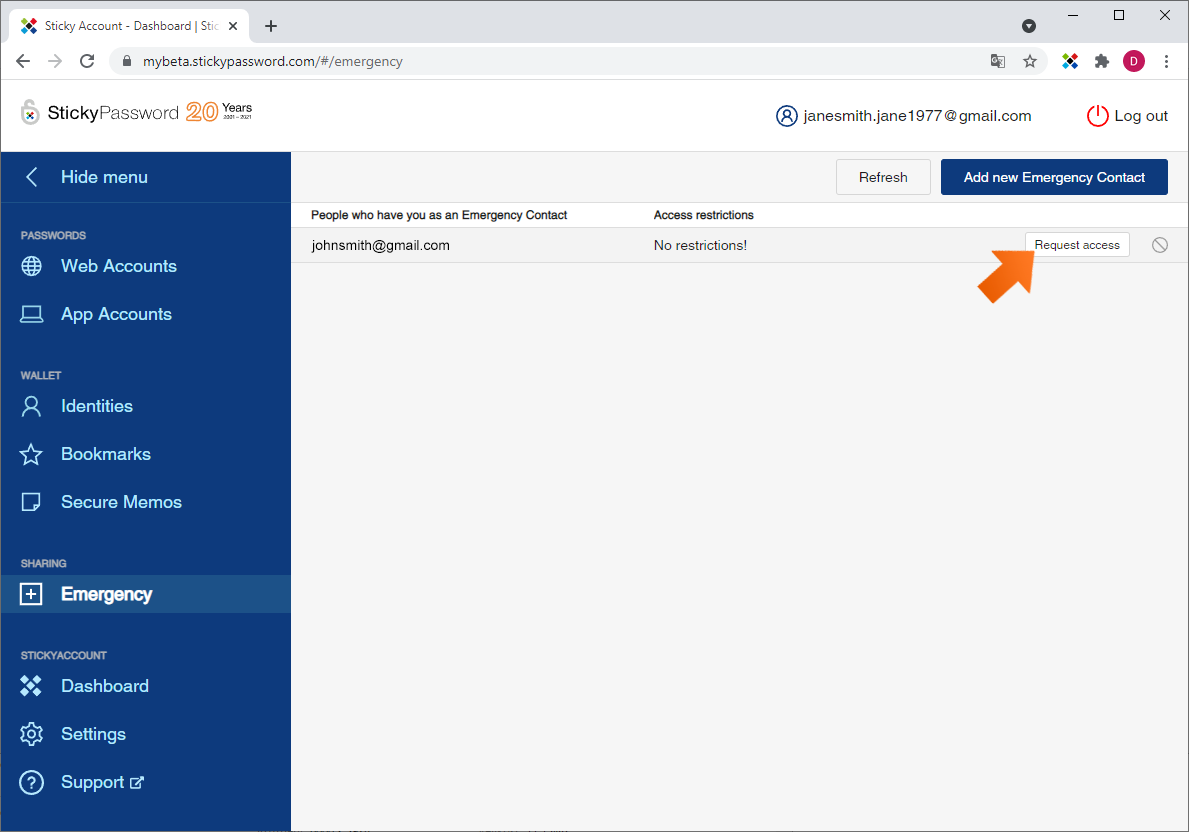Click the Identities person icon
This screenshot has height=832, width=1189.
coord(31,407)
